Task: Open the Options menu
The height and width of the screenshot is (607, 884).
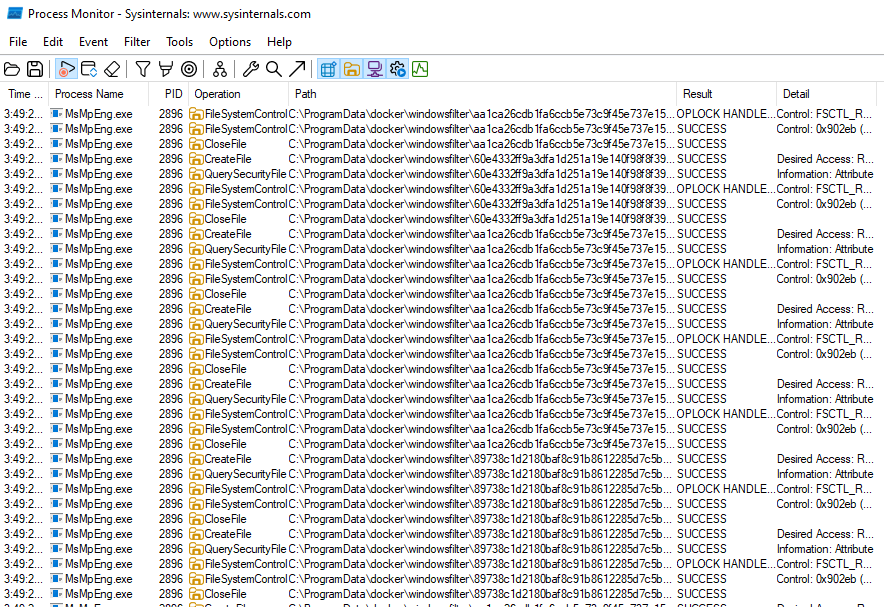Action: (x=230, y=42)
